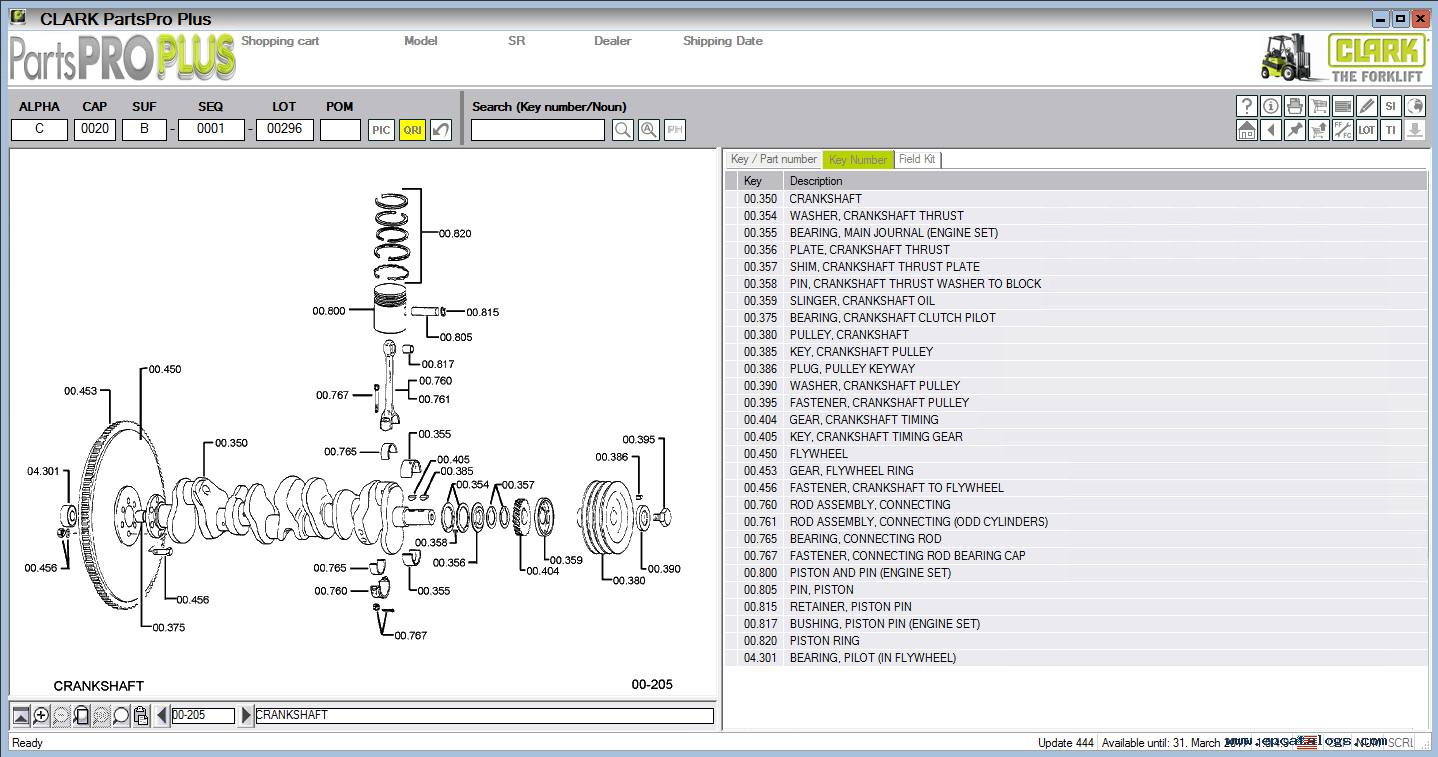Switch to the Field Kit tab

pyautogui.click(x=916, y=159)
